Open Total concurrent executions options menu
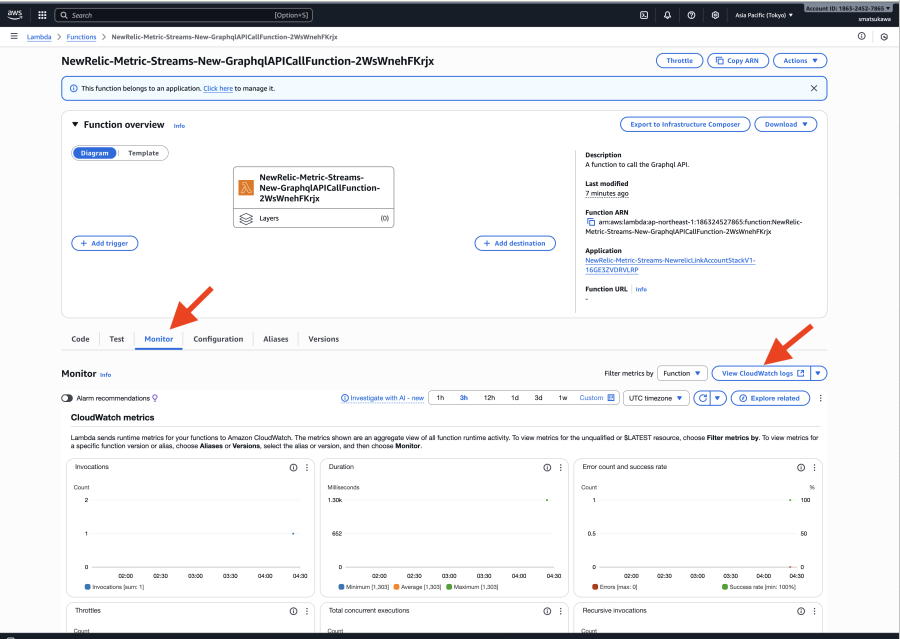 coord(561,611)
